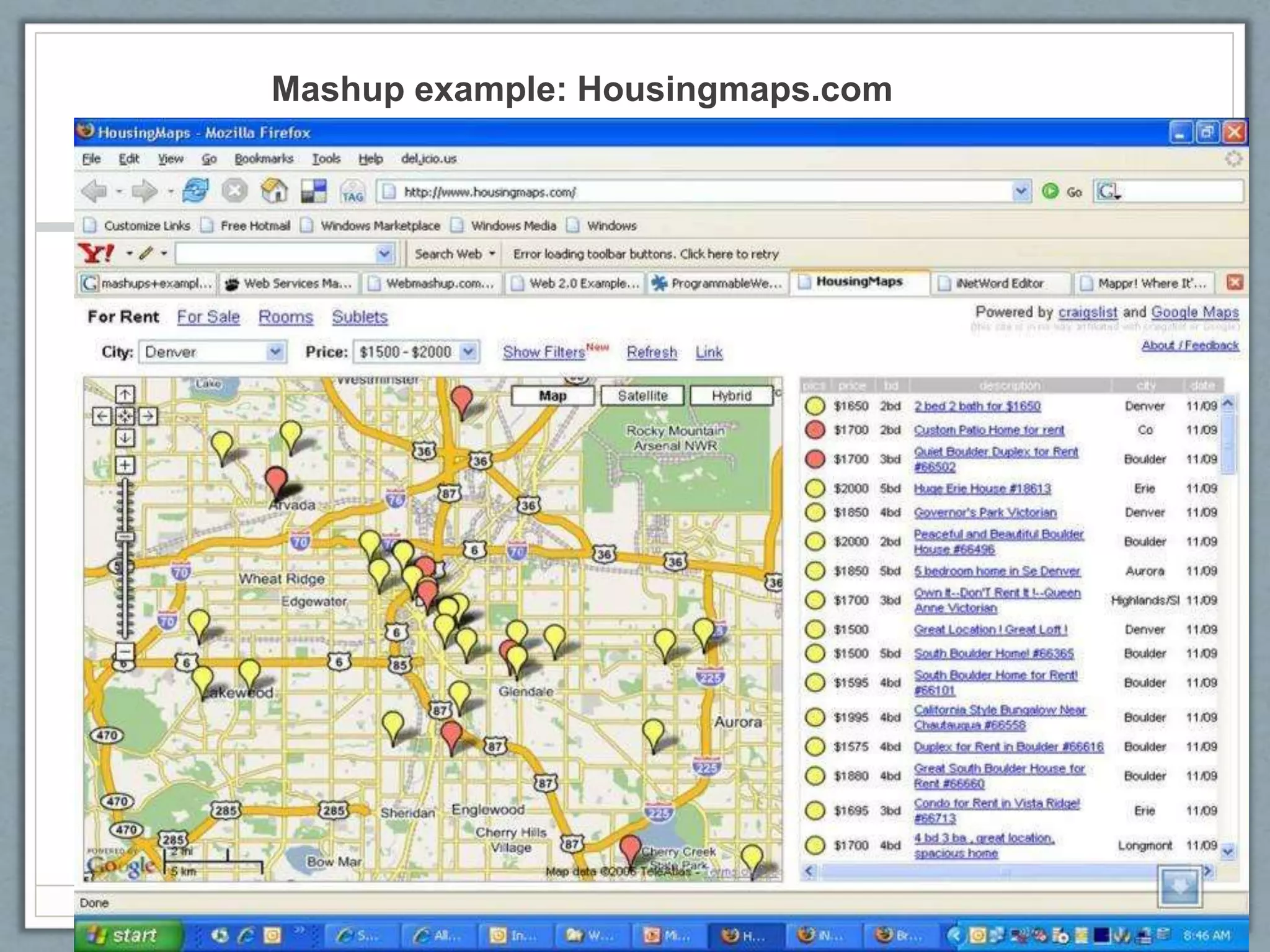Switch map to Satellite view
Viewport: 1270px width, 952px height.
click(x=642, y=395)
